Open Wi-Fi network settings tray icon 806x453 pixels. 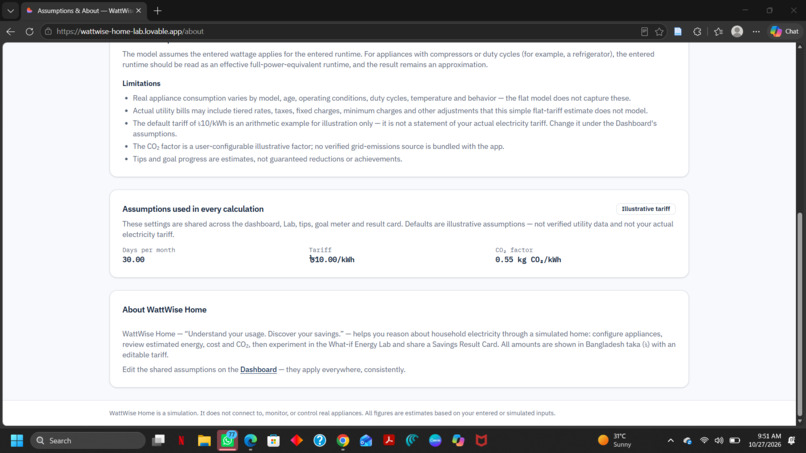coord(704,441)
